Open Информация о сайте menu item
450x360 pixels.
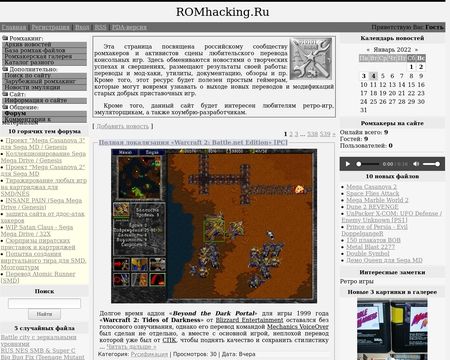(x=44, y=100)
